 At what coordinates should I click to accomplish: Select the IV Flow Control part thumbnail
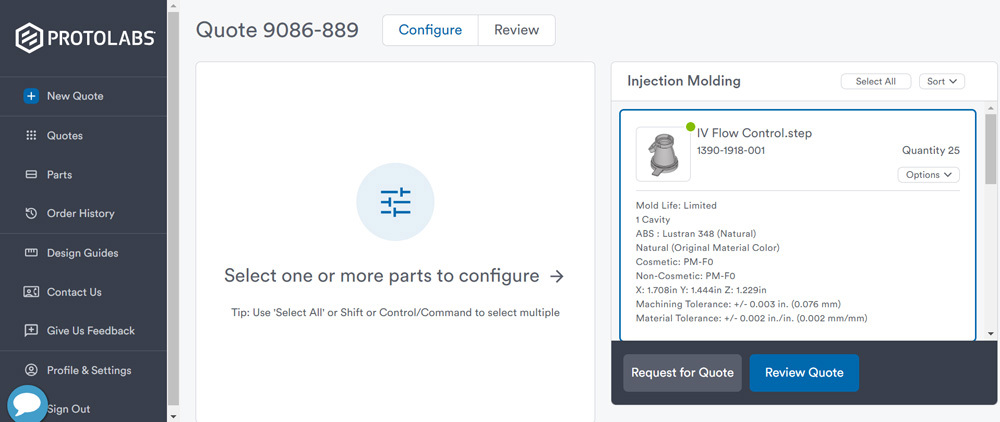click(663, 154)
